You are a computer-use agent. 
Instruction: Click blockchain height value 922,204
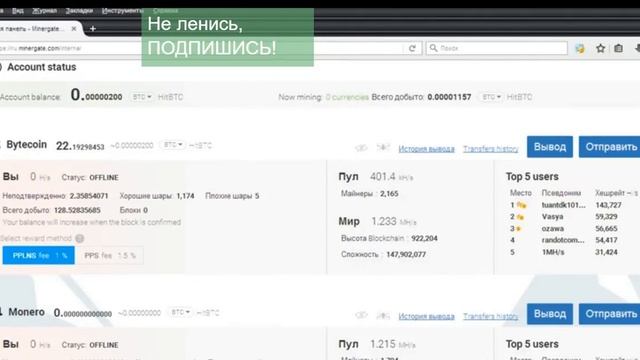click(x=424, y=238)
